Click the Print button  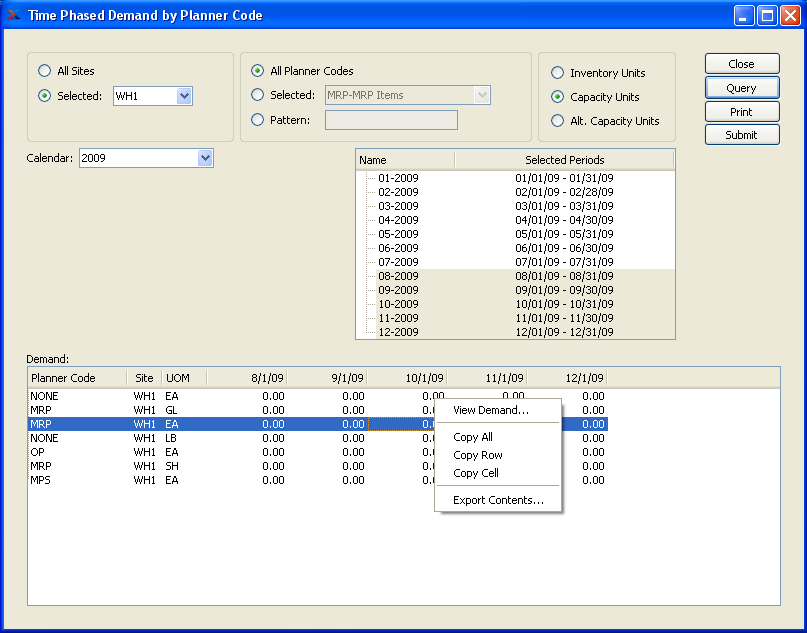(741, 112)
